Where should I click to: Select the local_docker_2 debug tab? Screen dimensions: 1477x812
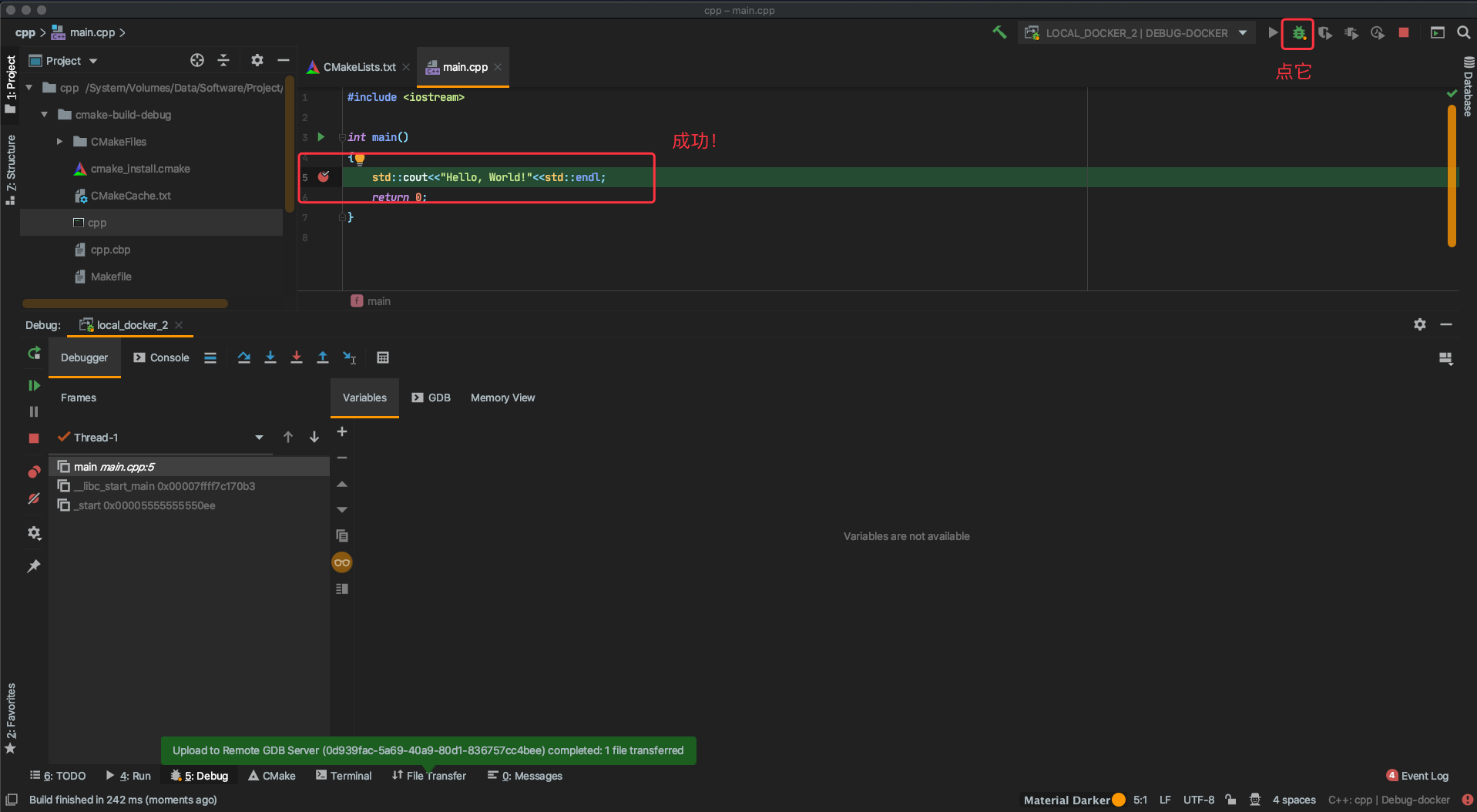(x=130, y=325)
